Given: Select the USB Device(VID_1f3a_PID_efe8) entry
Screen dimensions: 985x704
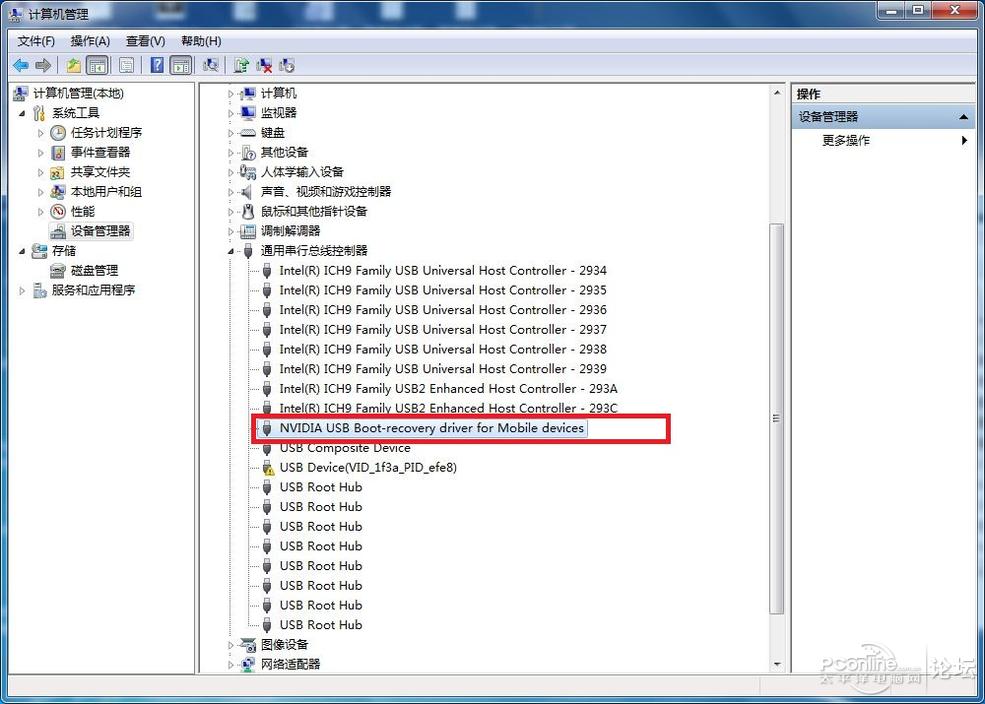Looking at the screenshot, I should click(370, 467).
